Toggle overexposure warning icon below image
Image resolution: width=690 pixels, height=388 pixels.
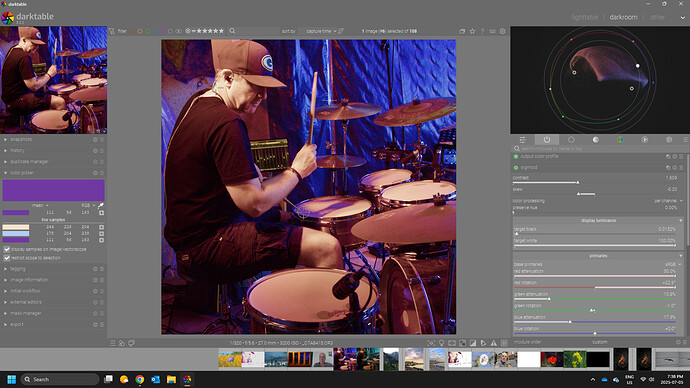(473, 343)
